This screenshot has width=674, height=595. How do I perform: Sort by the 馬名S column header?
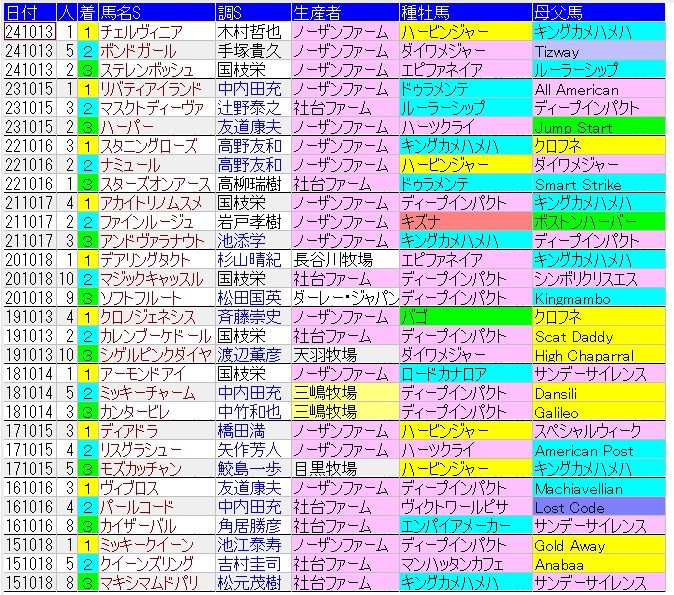tap(118, 11)
